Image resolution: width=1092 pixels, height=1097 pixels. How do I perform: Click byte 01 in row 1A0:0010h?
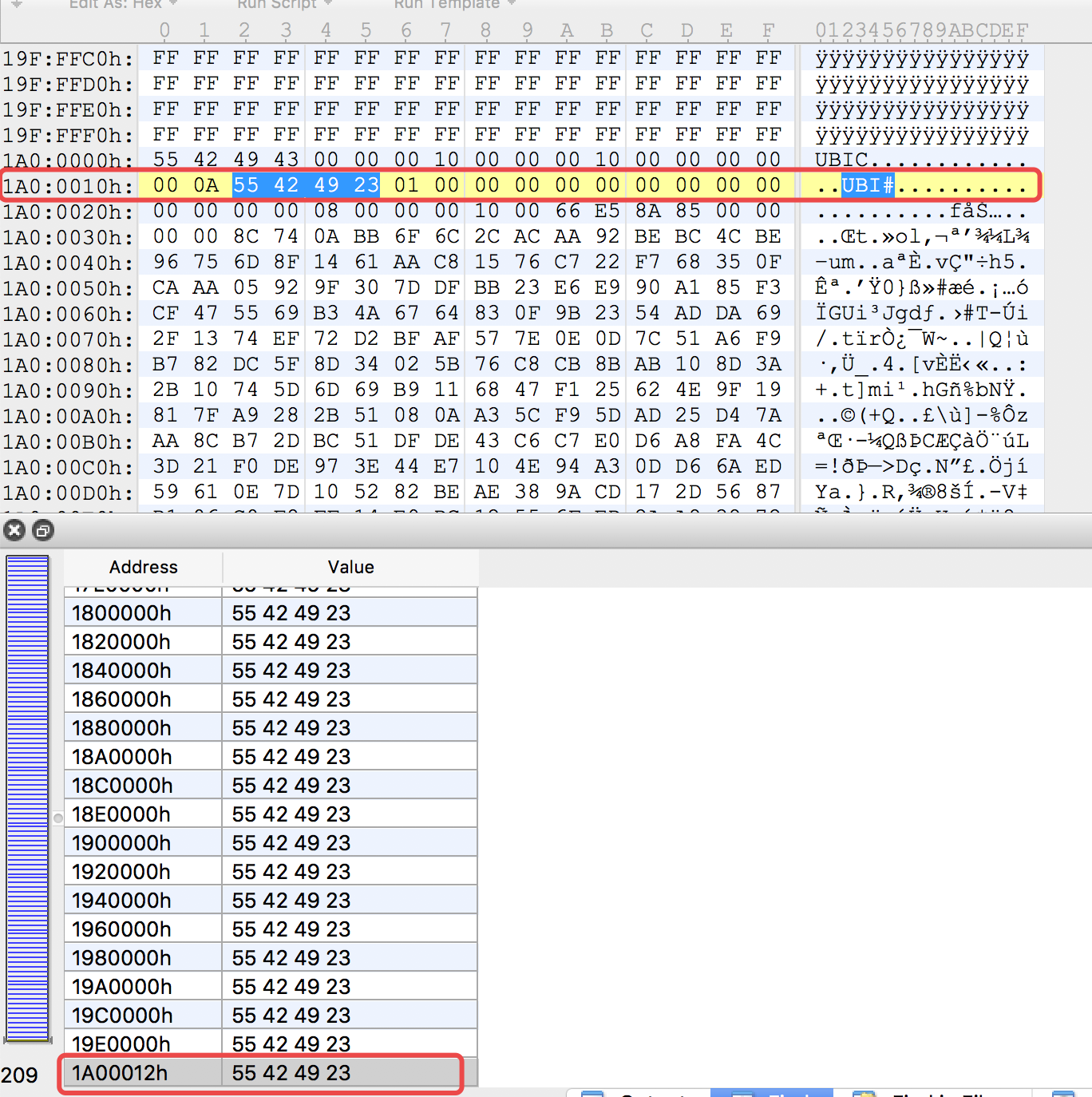click(406, 185)
